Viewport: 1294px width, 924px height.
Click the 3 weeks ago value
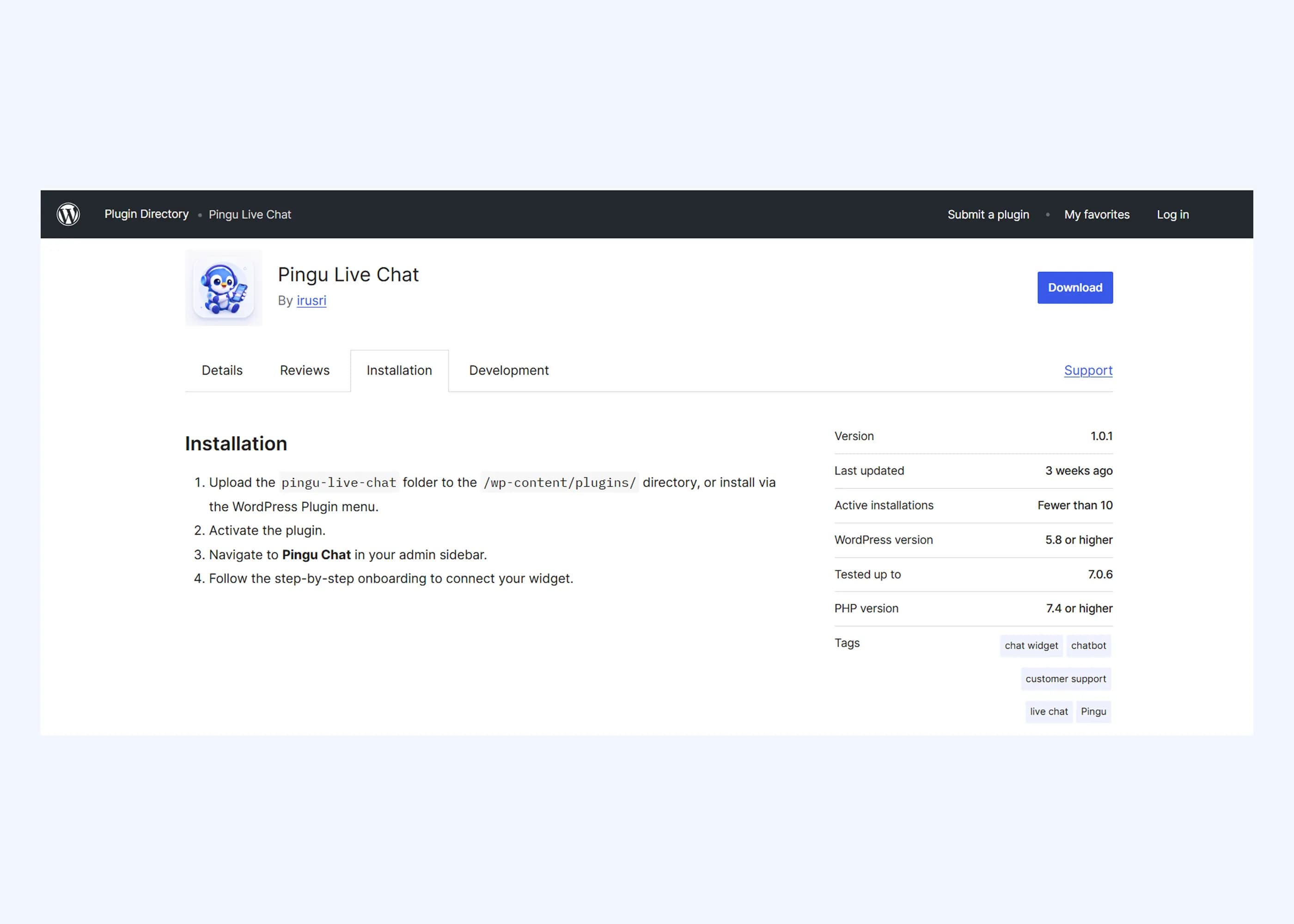pyautogui.click(x=1079, y=471)
